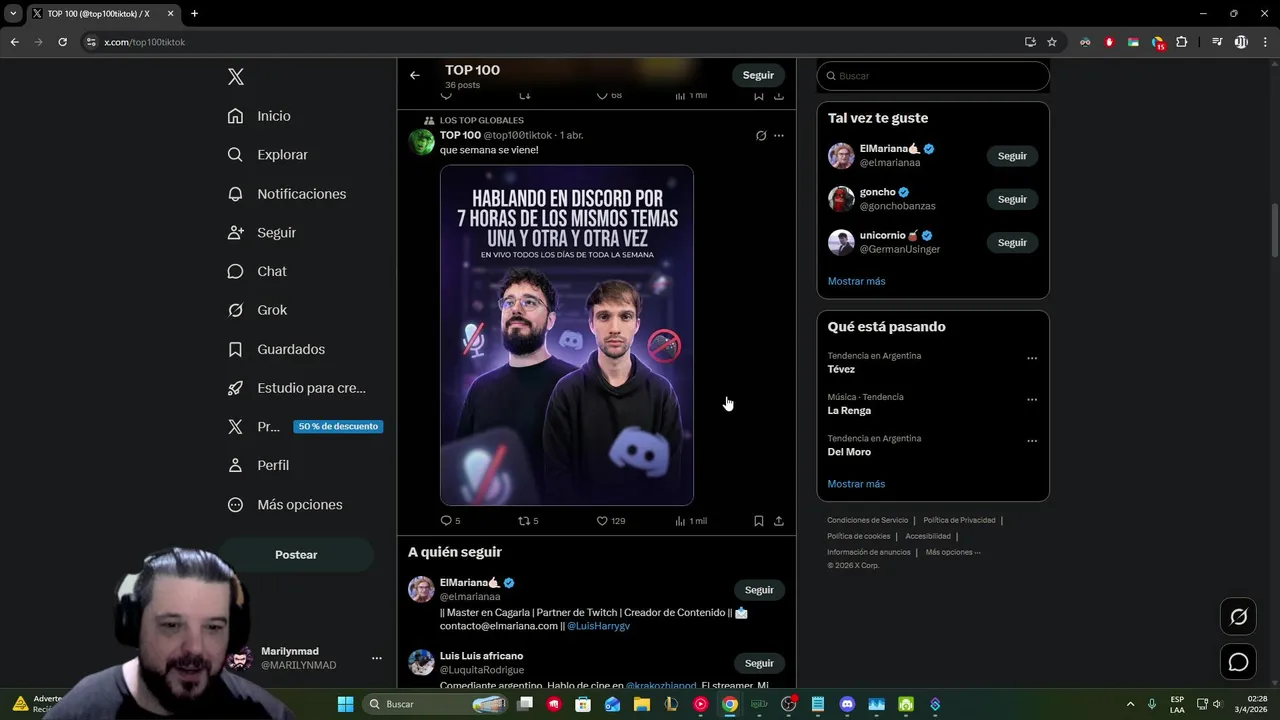Open Condiciones de Servicio link
Viewport: 1280px width, 720px height.
click(x=867, y=520)
